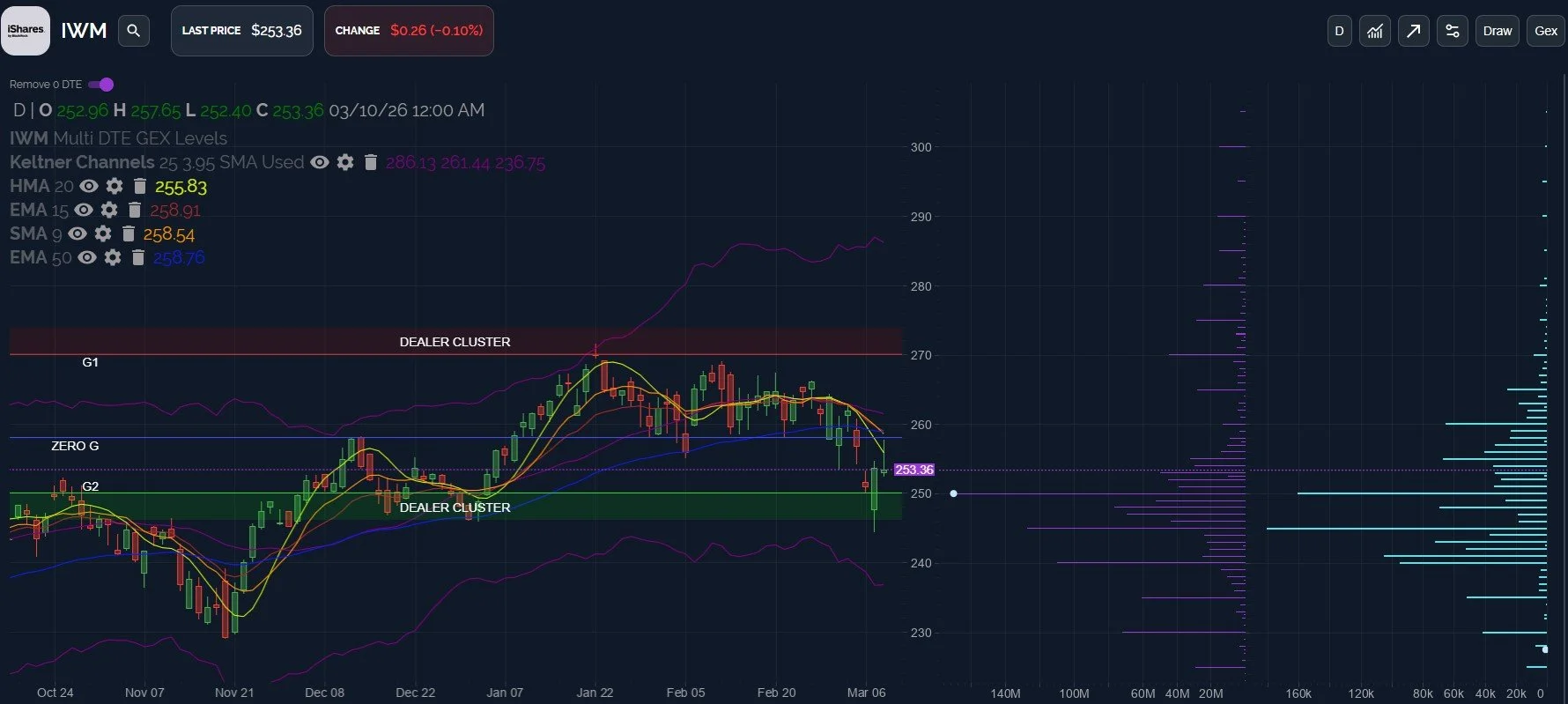Click the white marker near 230 on right
This screenshot has width=1568, height=704.
point(1544,649)
